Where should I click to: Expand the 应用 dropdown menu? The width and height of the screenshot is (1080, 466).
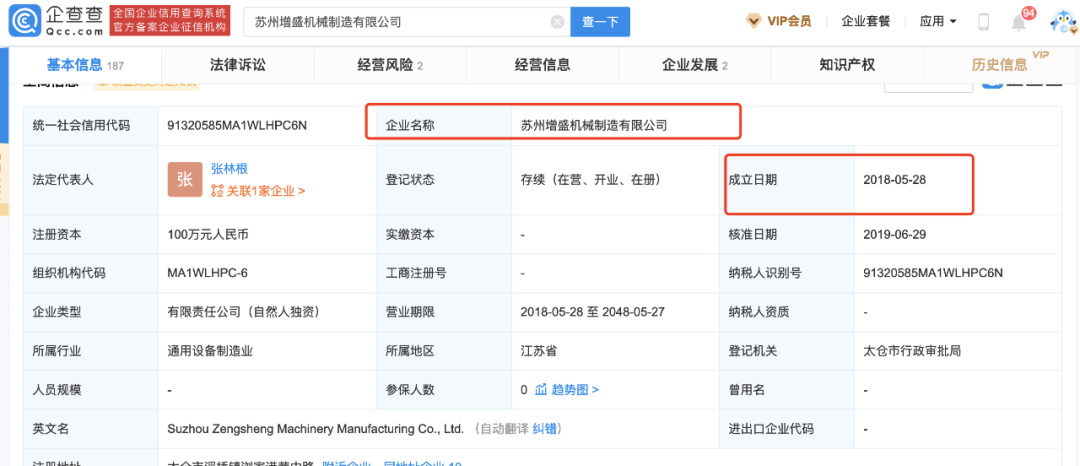pyautogui.click(x=938, y=21)
